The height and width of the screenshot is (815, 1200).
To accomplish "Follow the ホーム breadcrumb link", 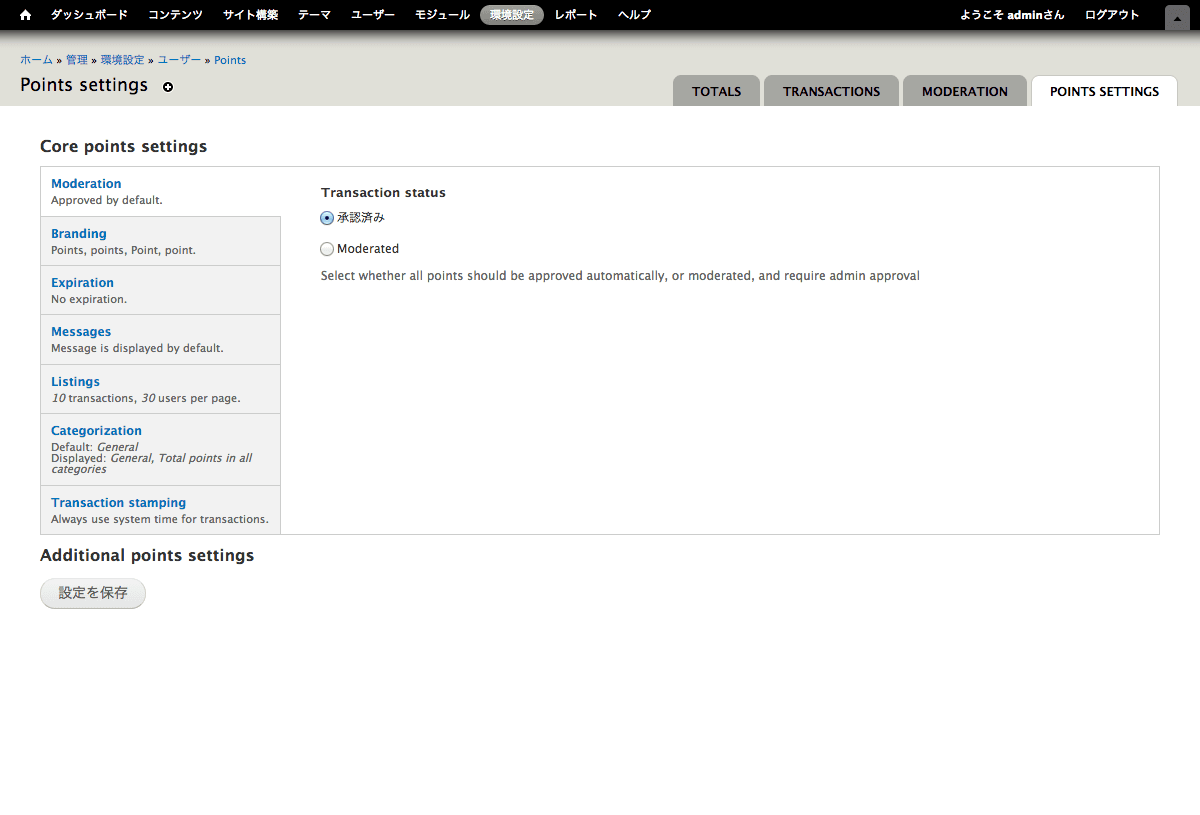I will 36,60.
